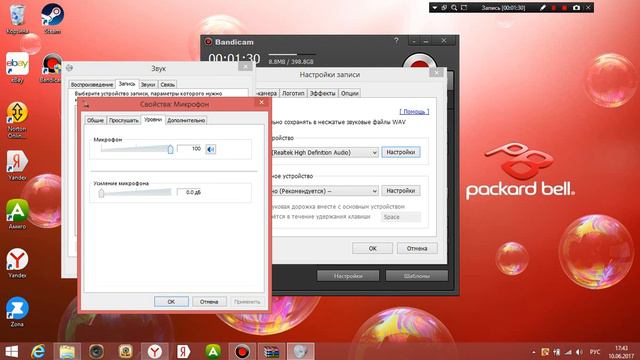The width and height of the screenshot is (640, 360).
Task: Switch to Связь tab in Звук window
Action: (x=167, y=84)
